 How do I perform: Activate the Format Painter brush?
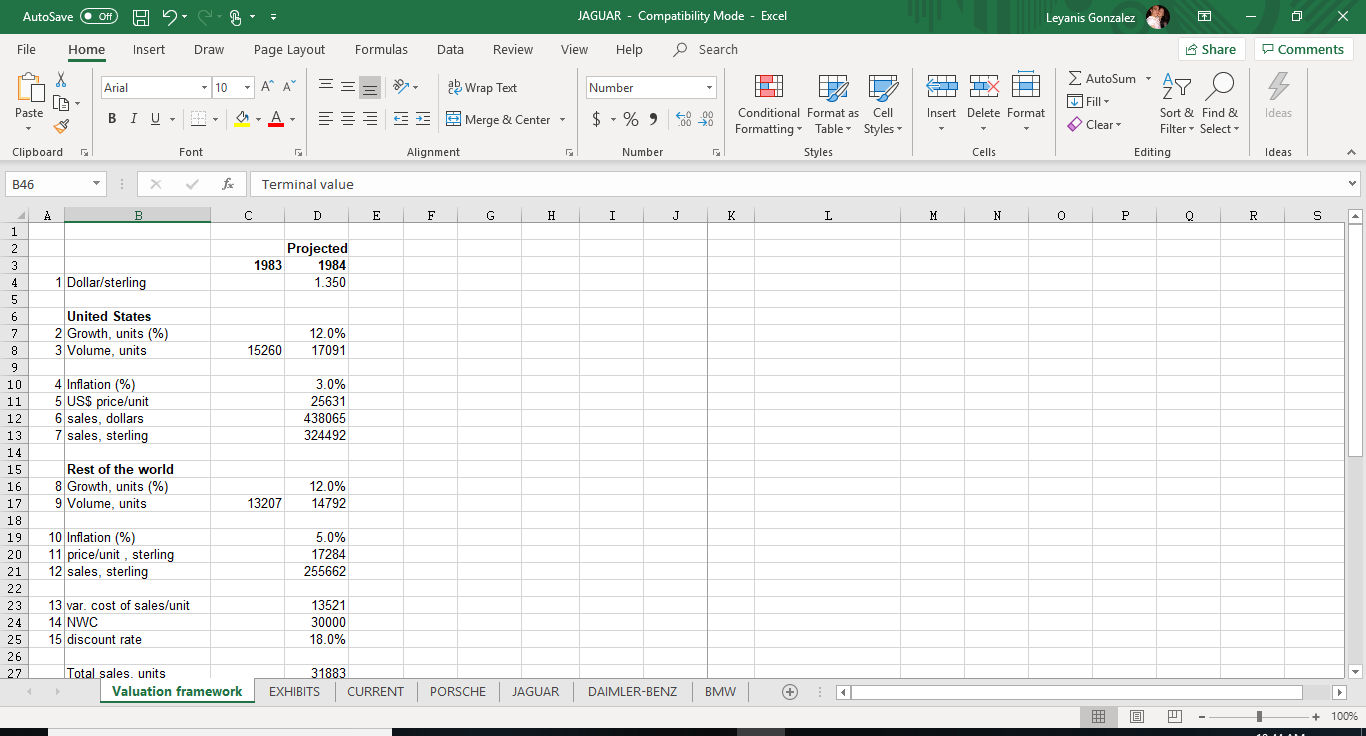click(x=61, y=125)
